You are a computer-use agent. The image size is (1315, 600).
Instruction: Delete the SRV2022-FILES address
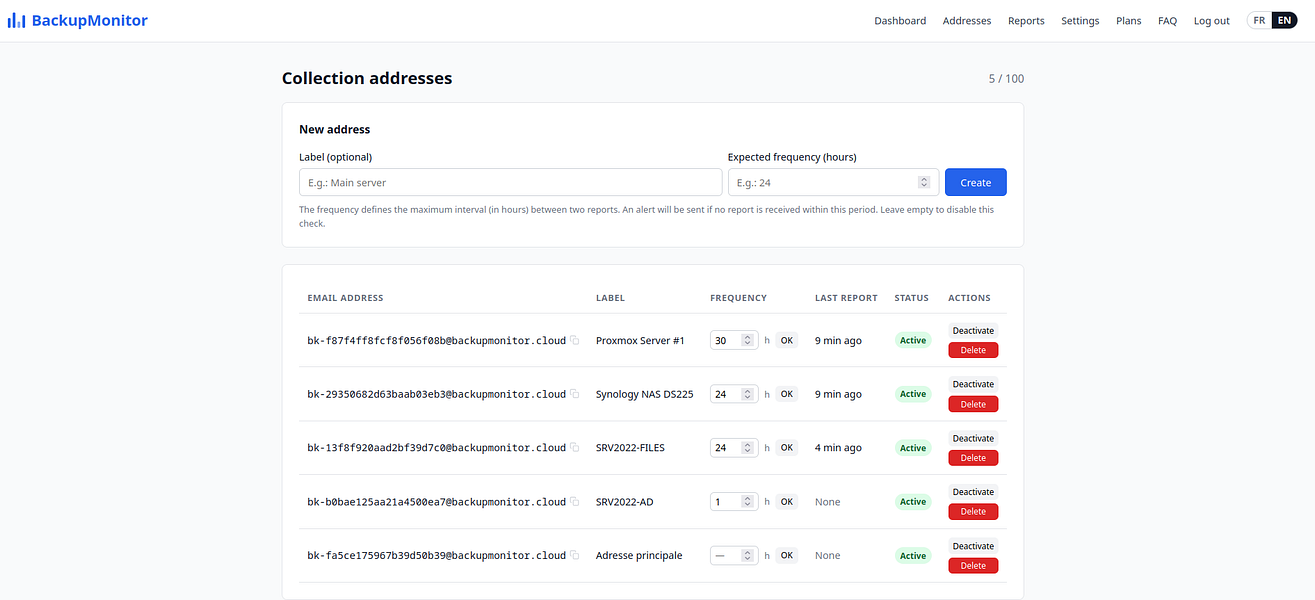click(x=973, y=458)
